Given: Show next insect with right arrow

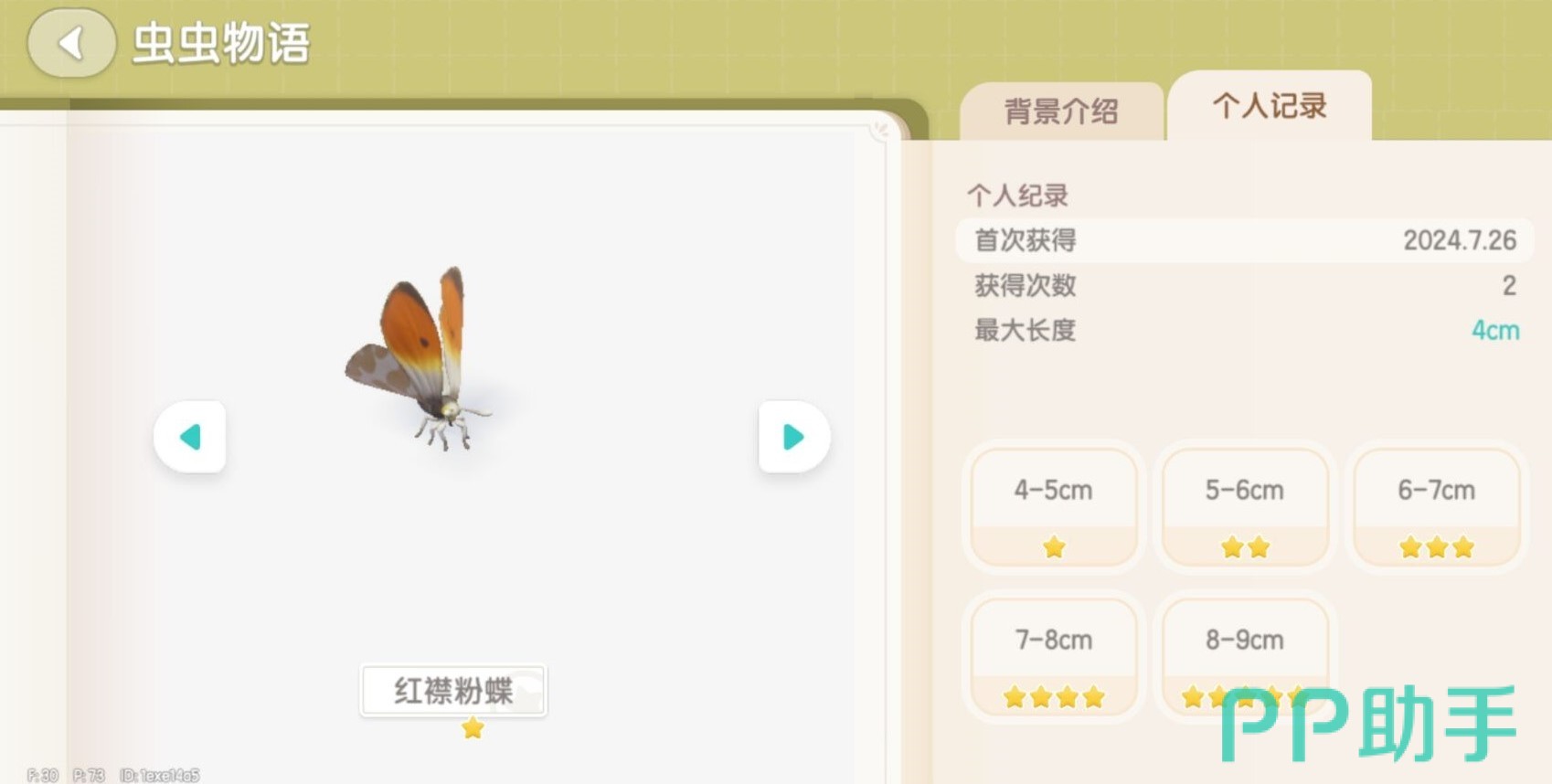Looking at the screenshot, I should 794,437.
